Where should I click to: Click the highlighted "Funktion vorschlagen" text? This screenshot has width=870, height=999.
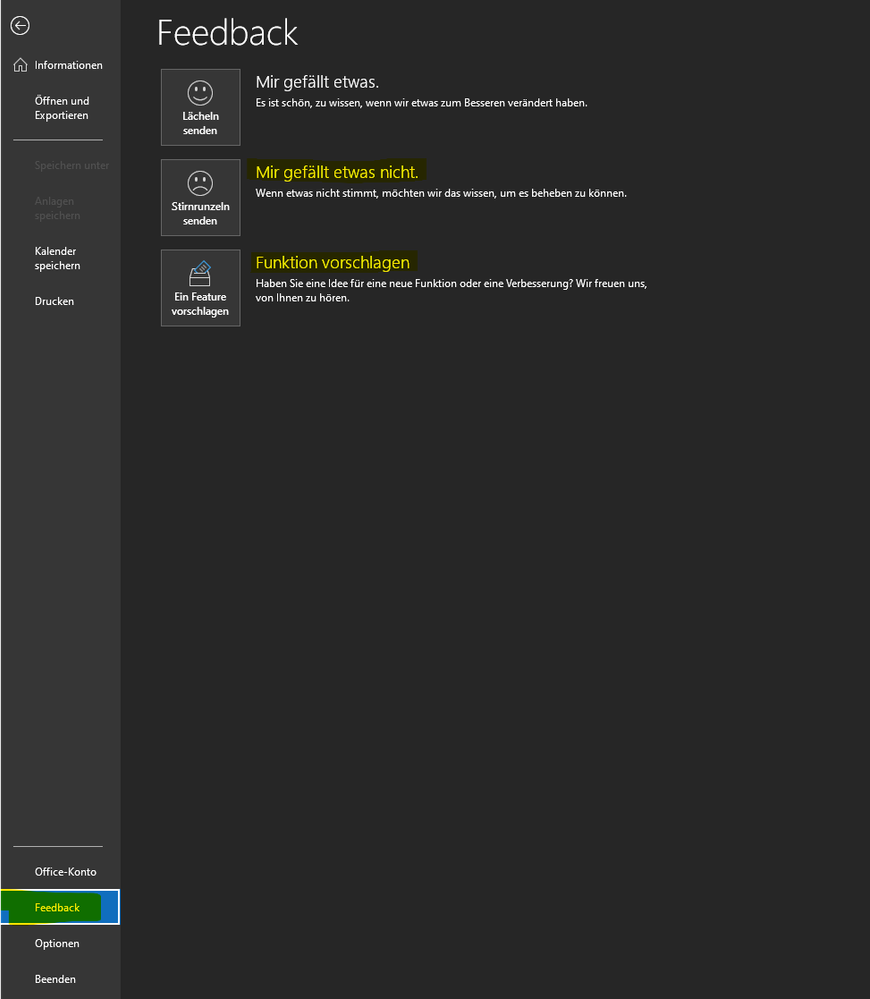(332, 262)
